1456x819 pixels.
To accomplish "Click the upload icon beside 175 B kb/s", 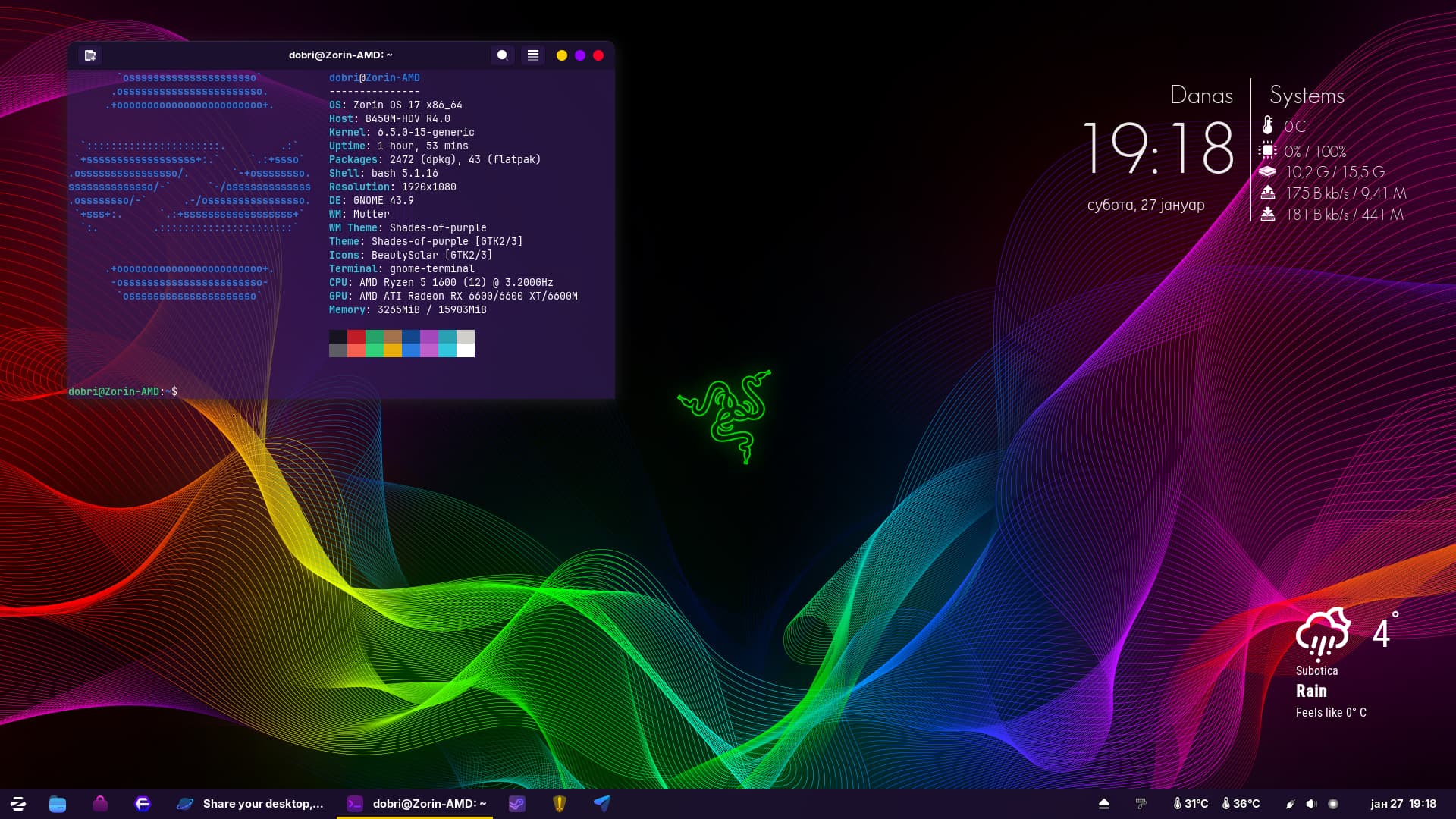I will pos(1267,193).
